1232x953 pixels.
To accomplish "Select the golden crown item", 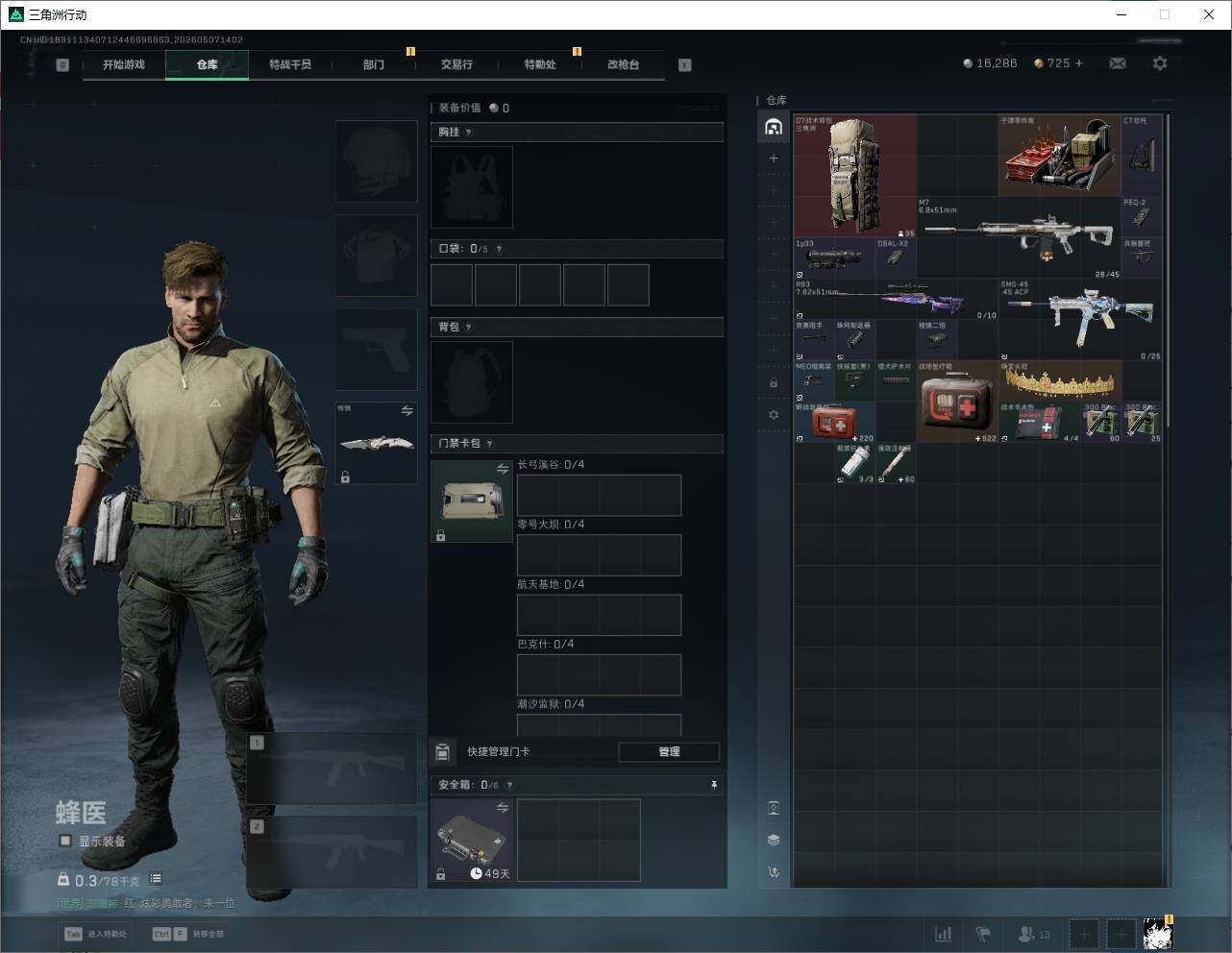I will (1060, 380).
